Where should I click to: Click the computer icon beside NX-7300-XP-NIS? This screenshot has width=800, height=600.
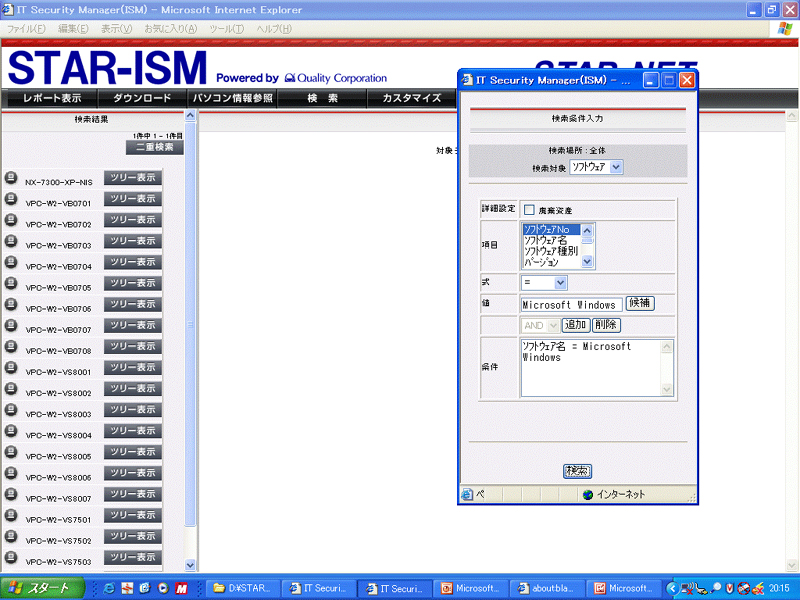(11, 178)
